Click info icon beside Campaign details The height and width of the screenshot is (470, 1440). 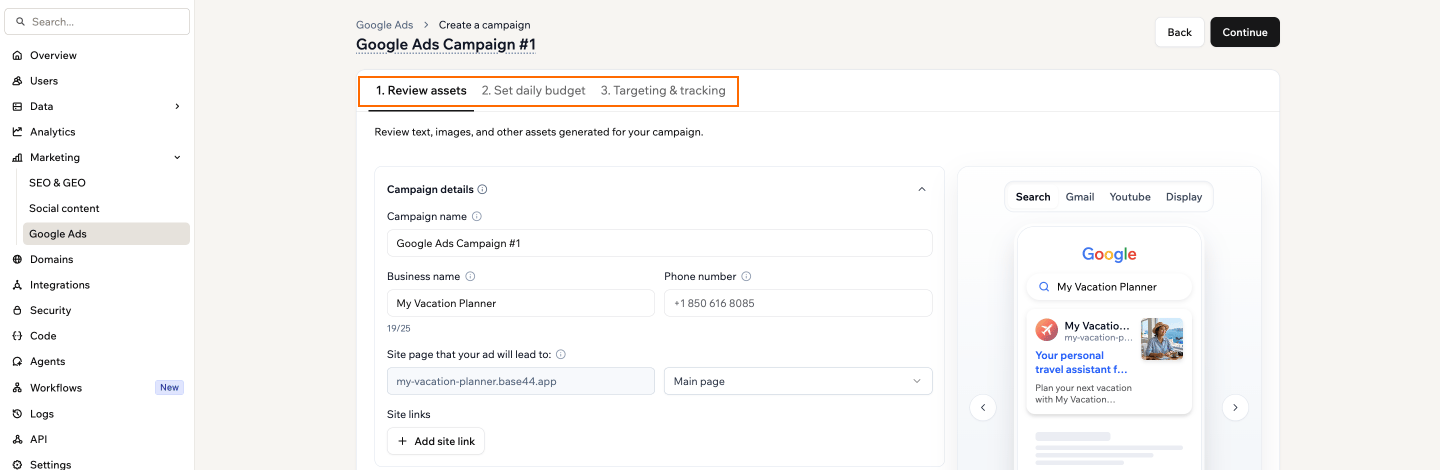[482, 189]
